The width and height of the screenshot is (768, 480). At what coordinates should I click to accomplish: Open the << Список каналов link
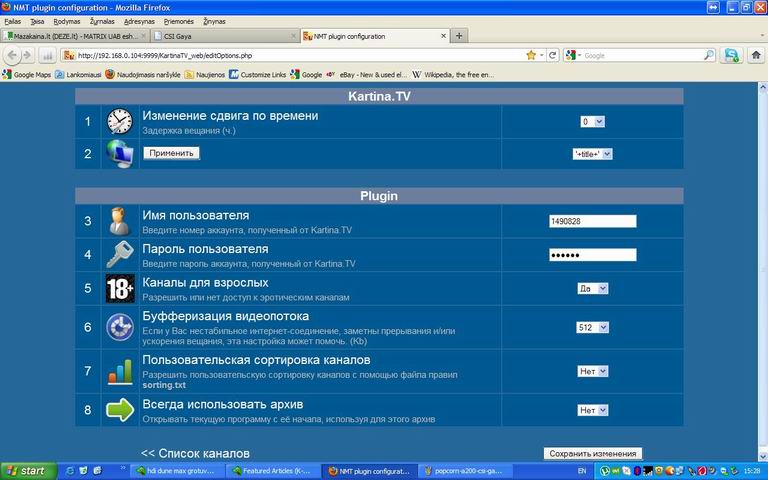tap(195, 454)
